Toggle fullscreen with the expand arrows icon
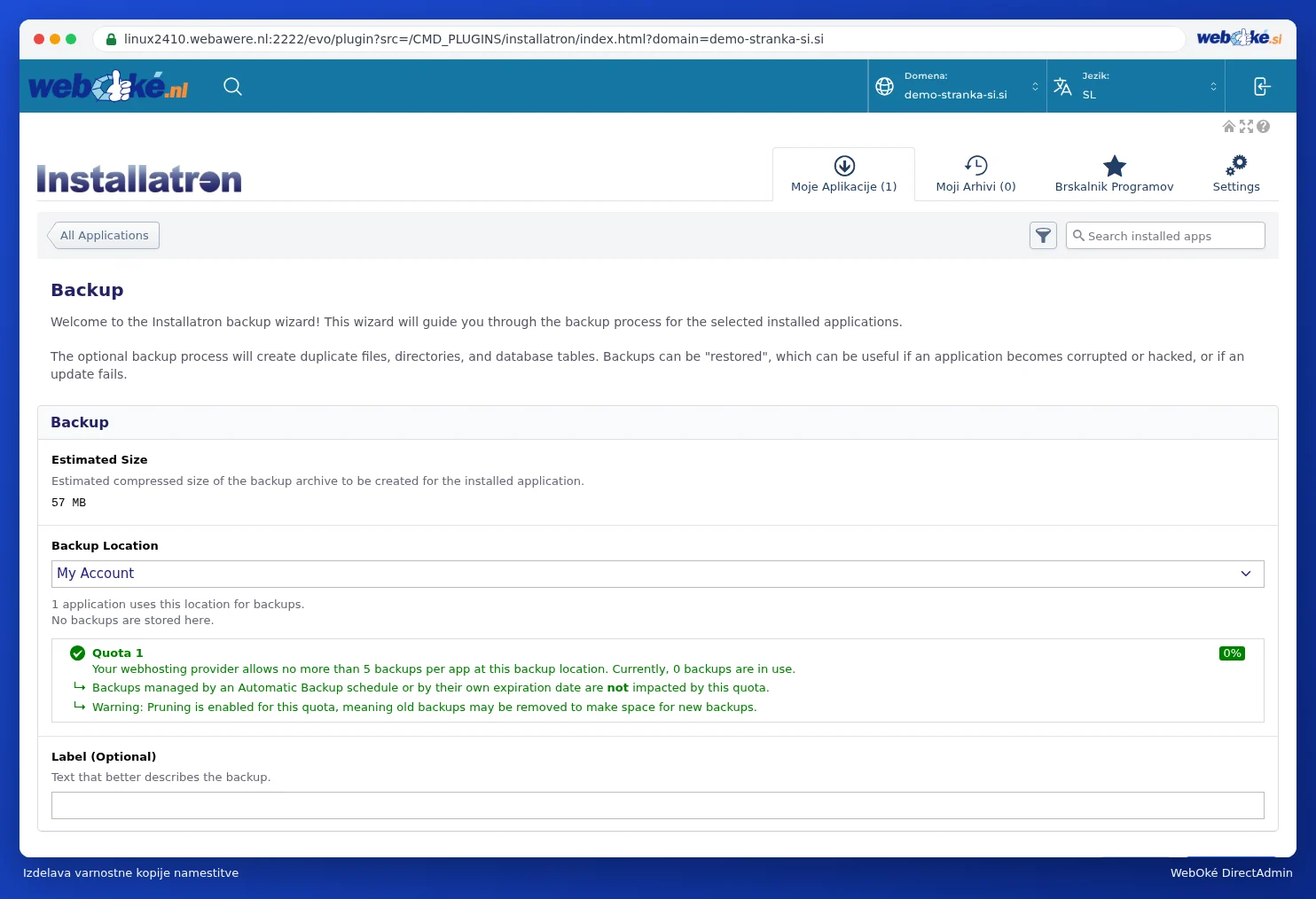Viewport: 1316px width, 899px height. pyautogui.click(x=1246, y=127)
